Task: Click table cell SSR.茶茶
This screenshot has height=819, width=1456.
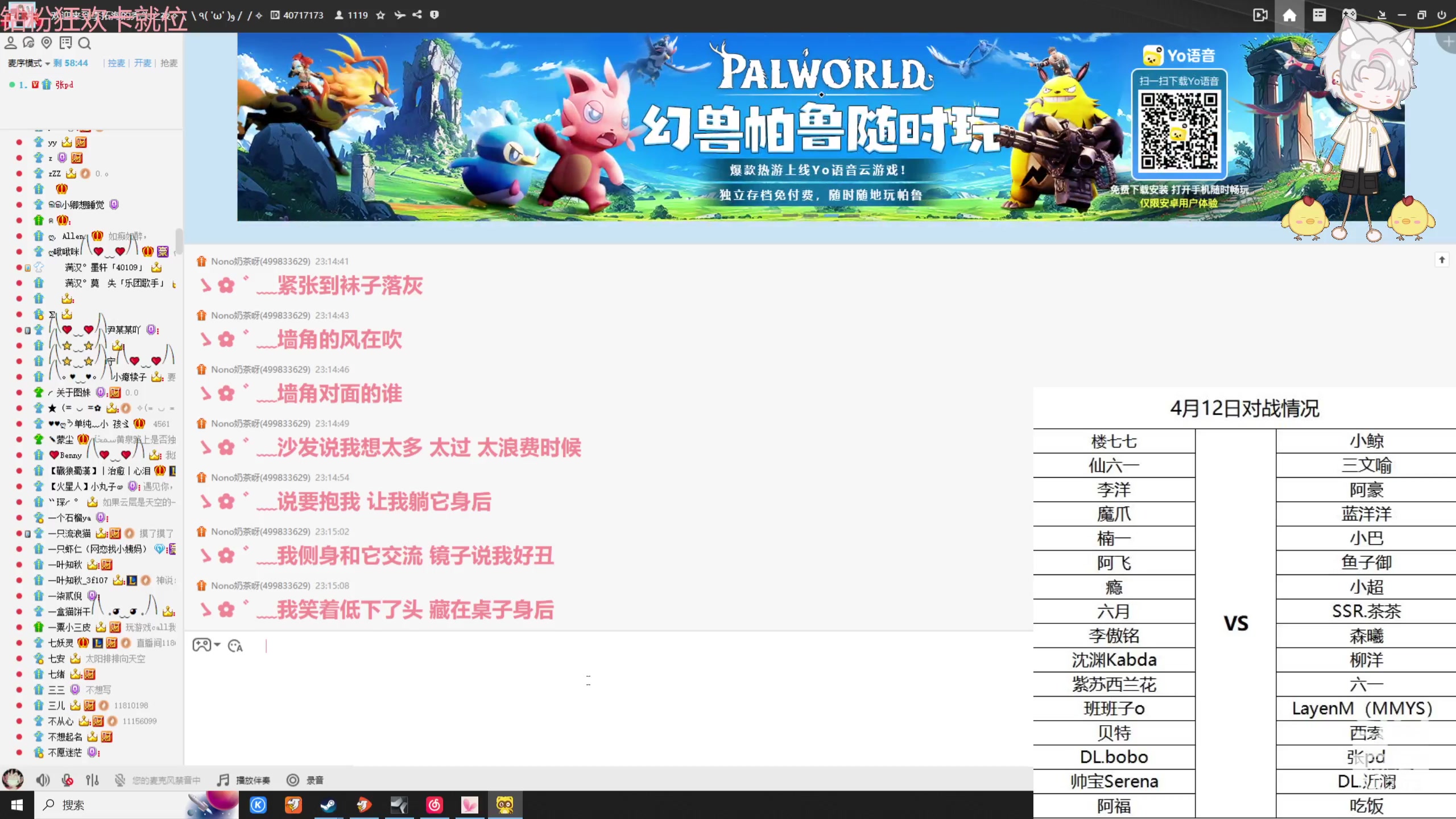Action: pos(1366,611)
